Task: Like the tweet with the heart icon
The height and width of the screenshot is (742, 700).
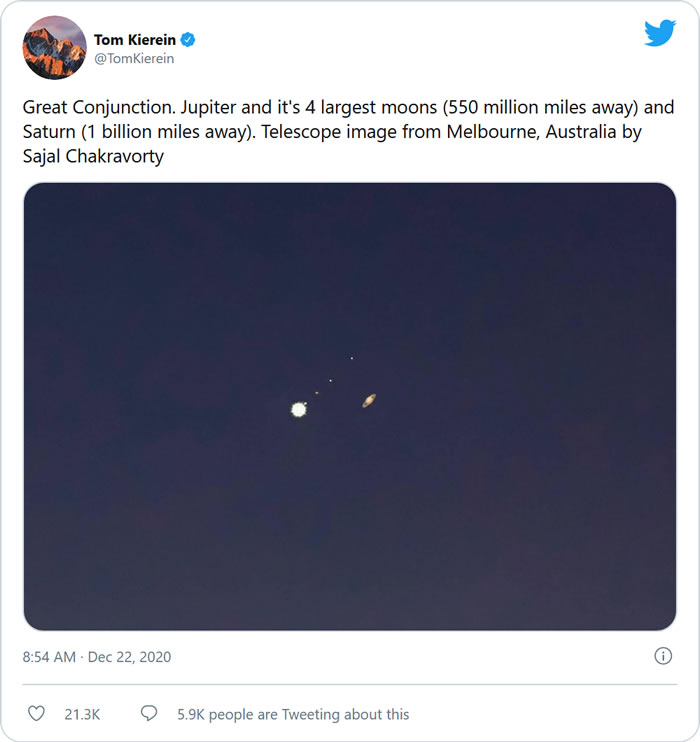Action: point(37,714)
